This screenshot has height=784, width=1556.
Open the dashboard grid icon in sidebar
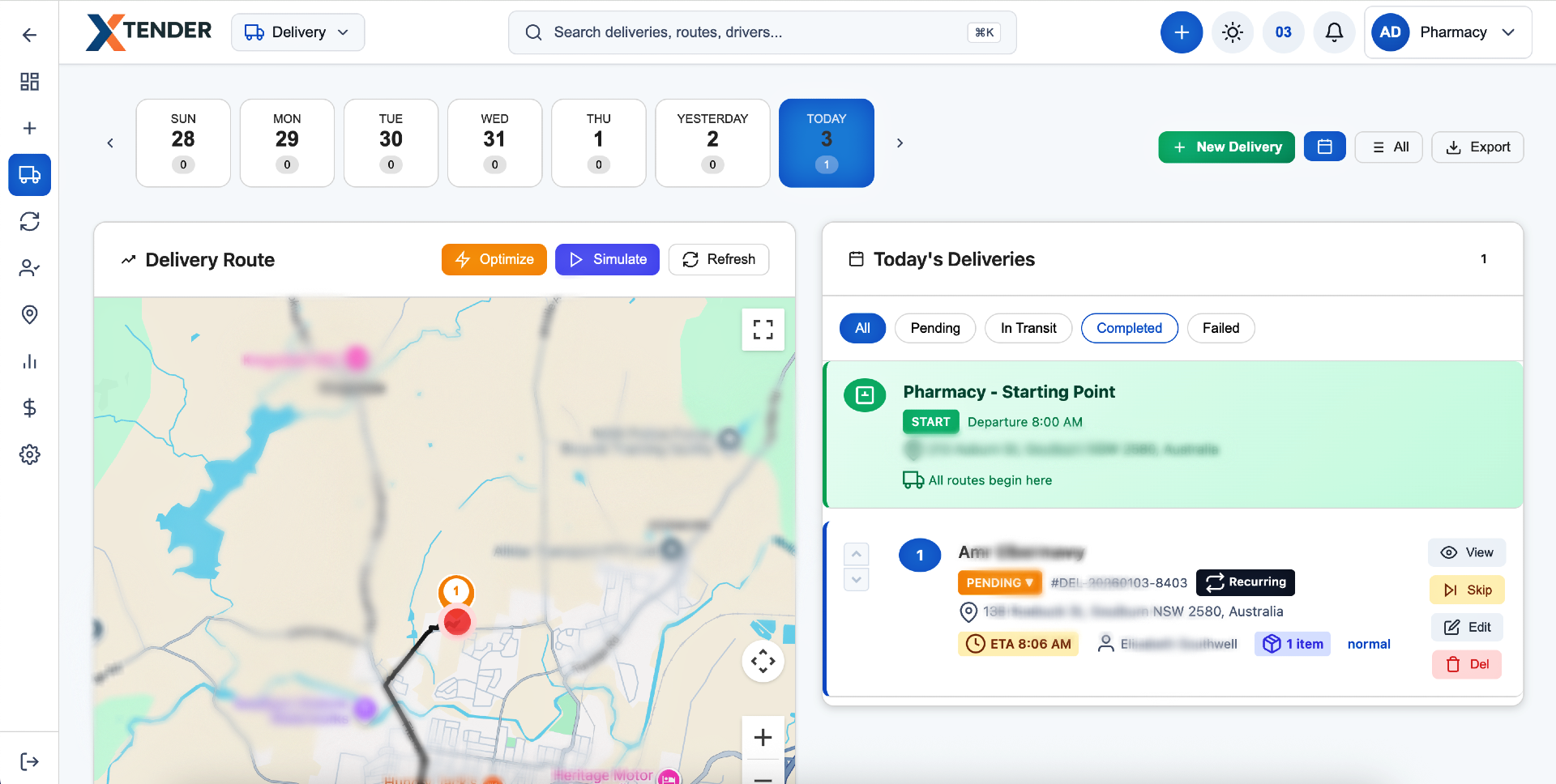point(29,82)
